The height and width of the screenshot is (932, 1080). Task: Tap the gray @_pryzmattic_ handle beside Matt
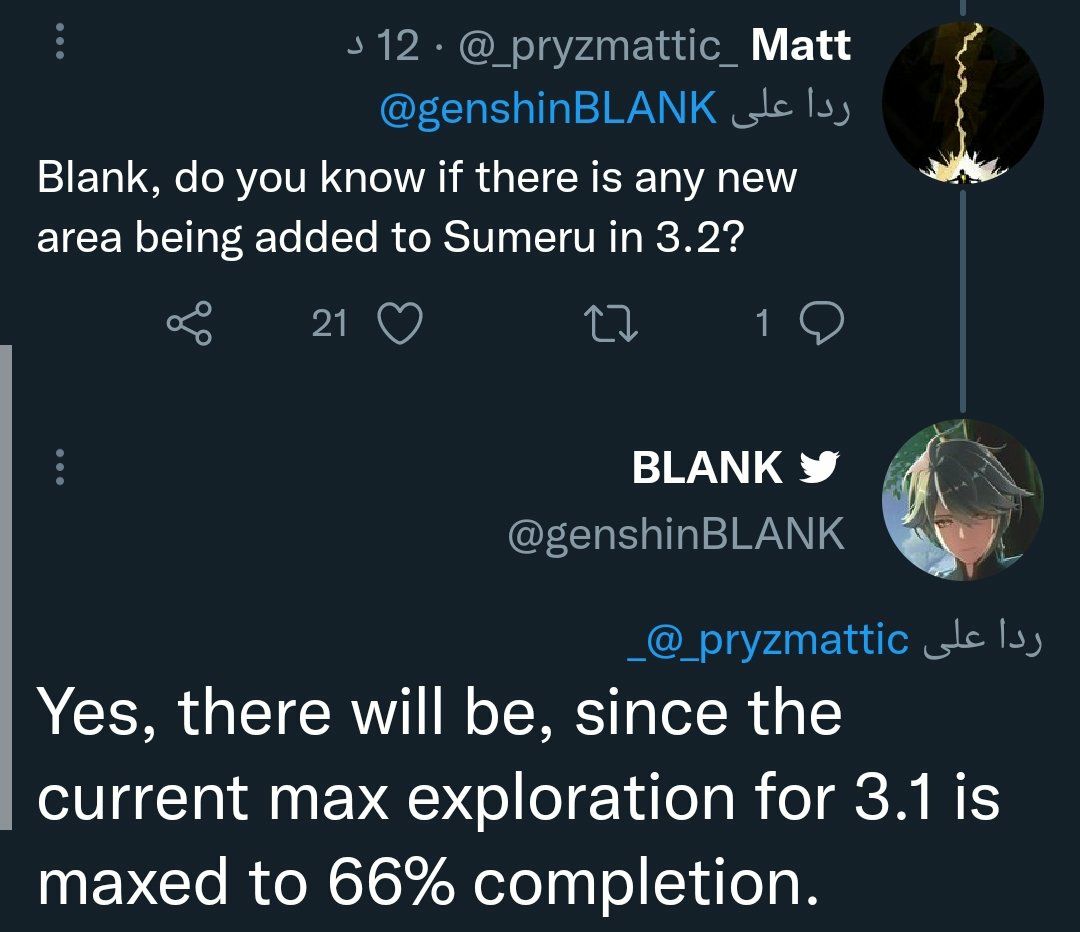[x=597, y=46]
